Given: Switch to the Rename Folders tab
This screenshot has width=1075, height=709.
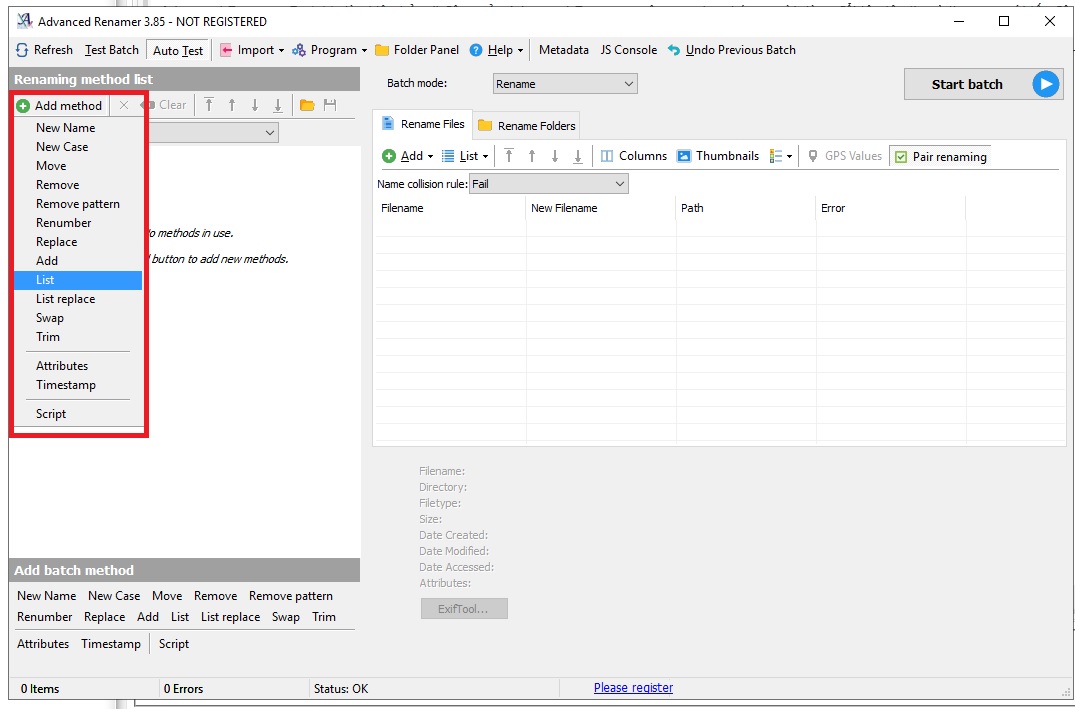Looking at the screenshot, I should pyautogui.click(x=527, y=125).
